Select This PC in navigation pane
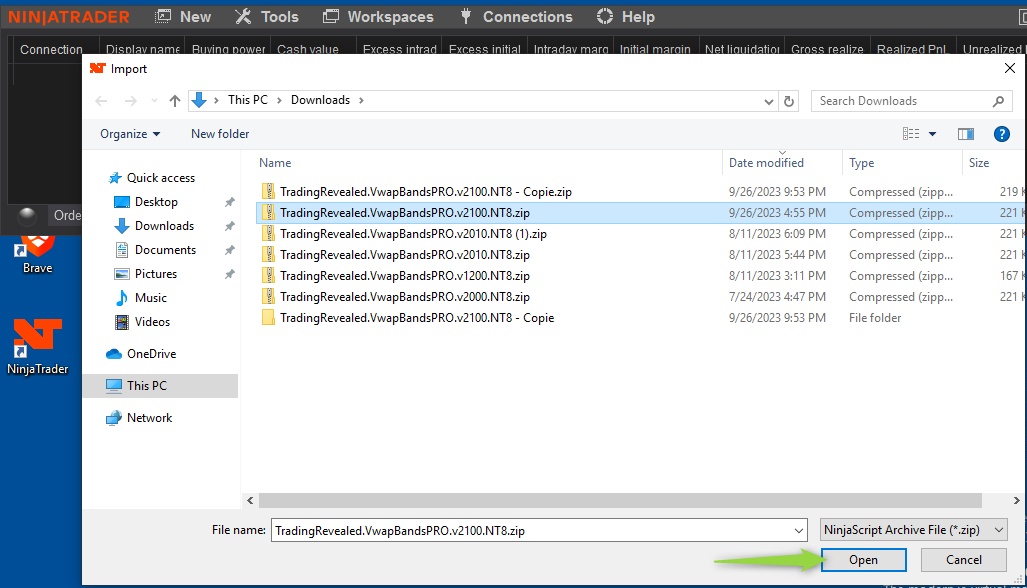The width and height of the screenshot is (1027, 588). click(x=160, y=386)
